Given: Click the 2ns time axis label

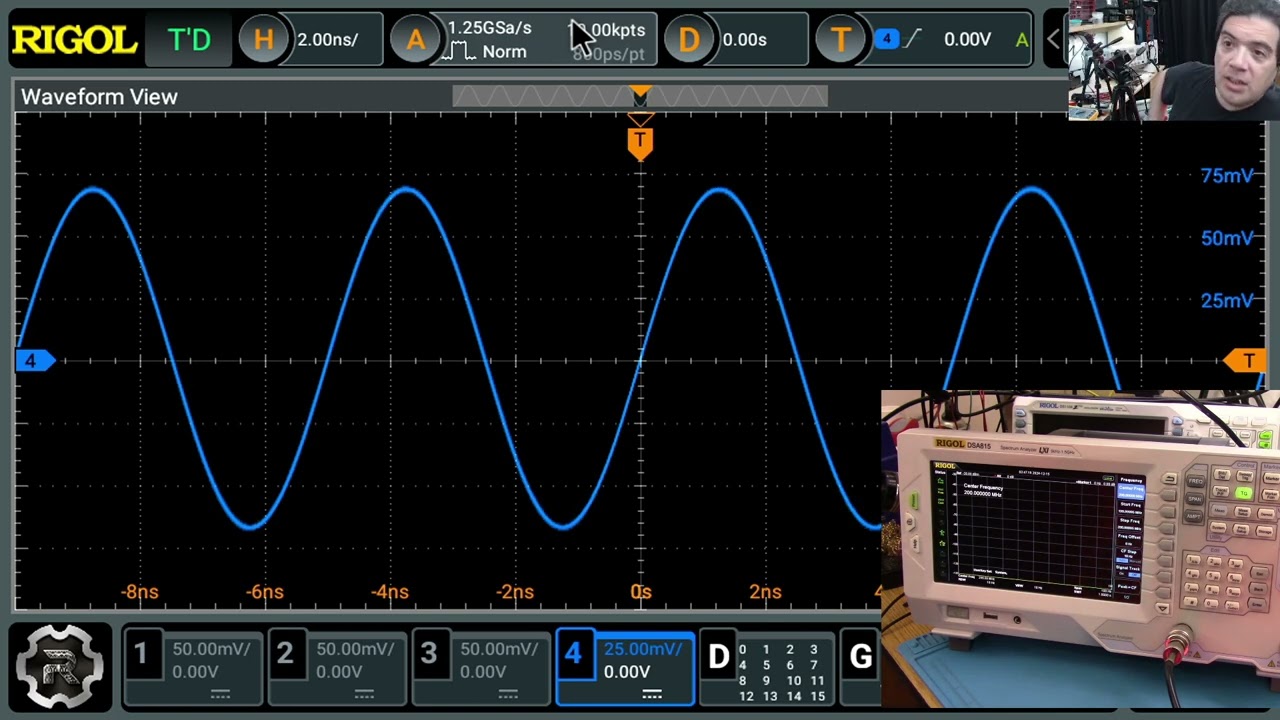Looking at the screenshot, I should click(765, 592).
